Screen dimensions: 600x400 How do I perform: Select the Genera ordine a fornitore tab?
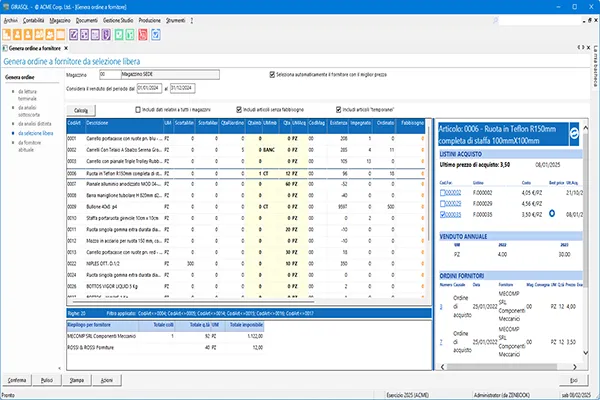point(34,48)
